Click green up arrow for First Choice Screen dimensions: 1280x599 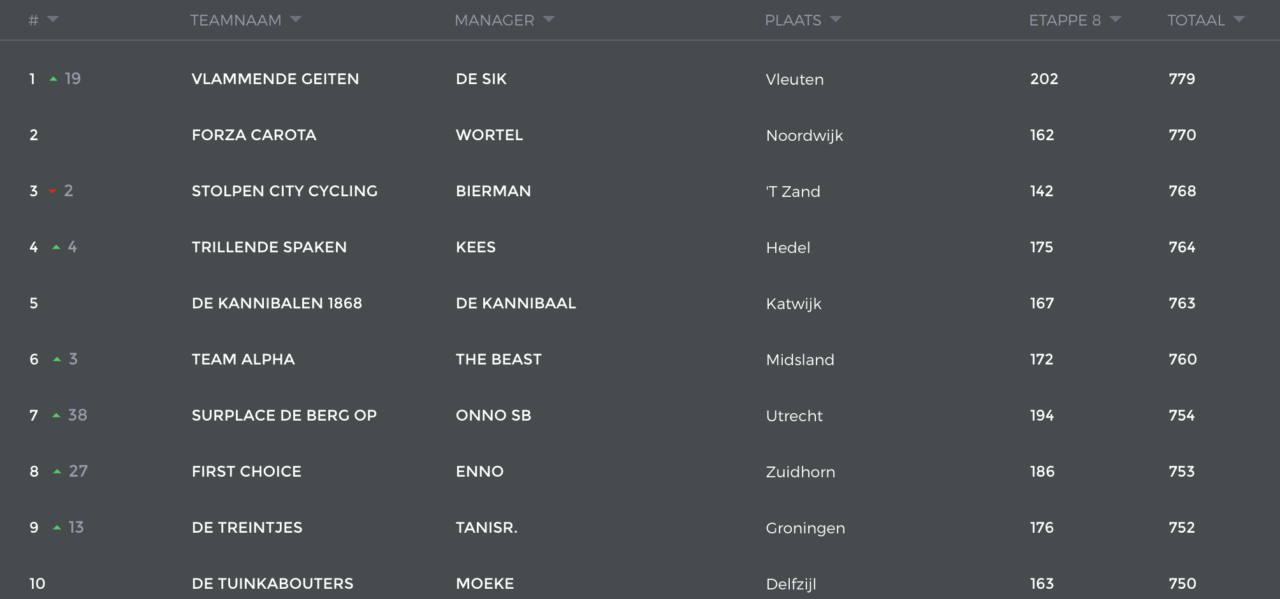click(x=57, y=471)
